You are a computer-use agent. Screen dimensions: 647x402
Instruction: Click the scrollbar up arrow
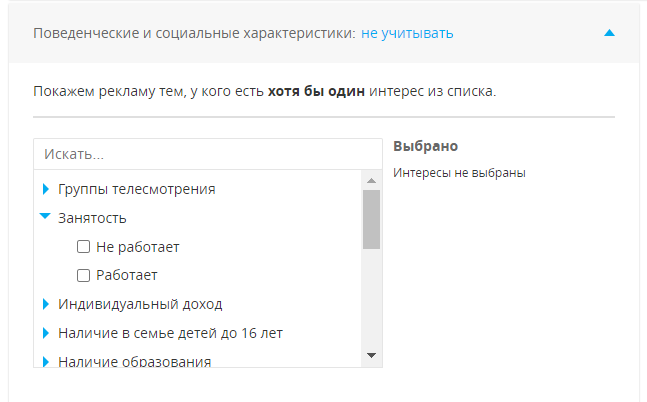click(x=371, y=180)
